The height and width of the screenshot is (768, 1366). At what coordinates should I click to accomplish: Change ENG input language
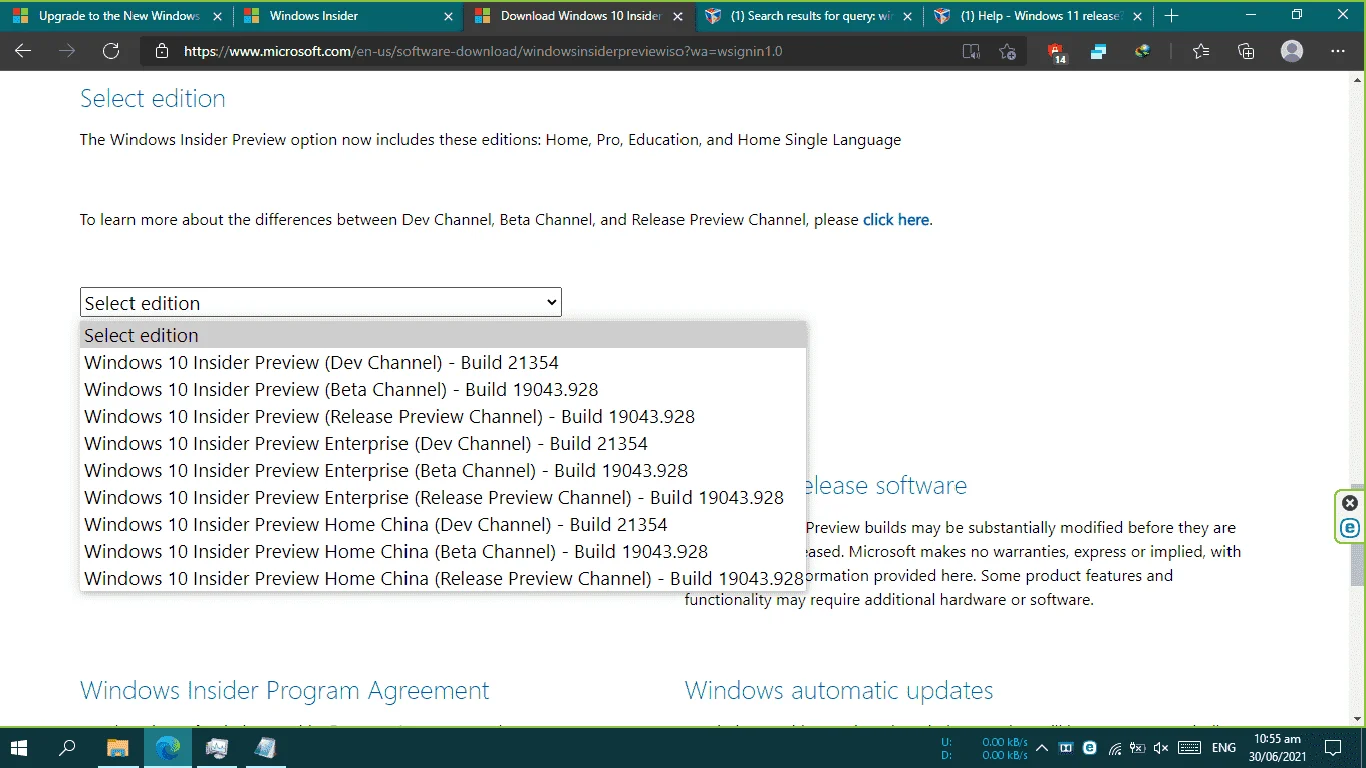pyautogui.click(x=1224, y=748)
